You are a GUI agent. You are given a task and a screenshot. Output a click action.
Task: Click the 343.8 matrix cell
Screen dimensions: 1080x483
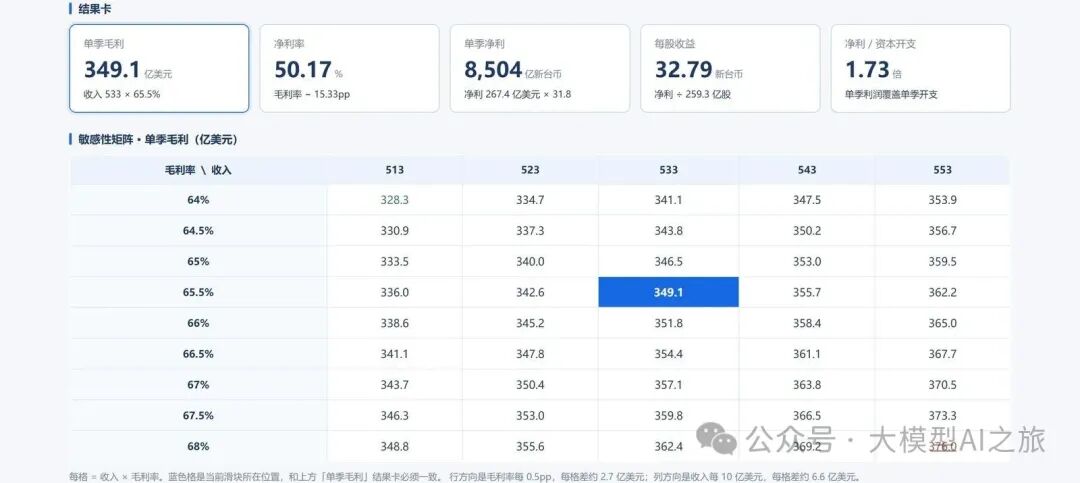pos(668,231)
